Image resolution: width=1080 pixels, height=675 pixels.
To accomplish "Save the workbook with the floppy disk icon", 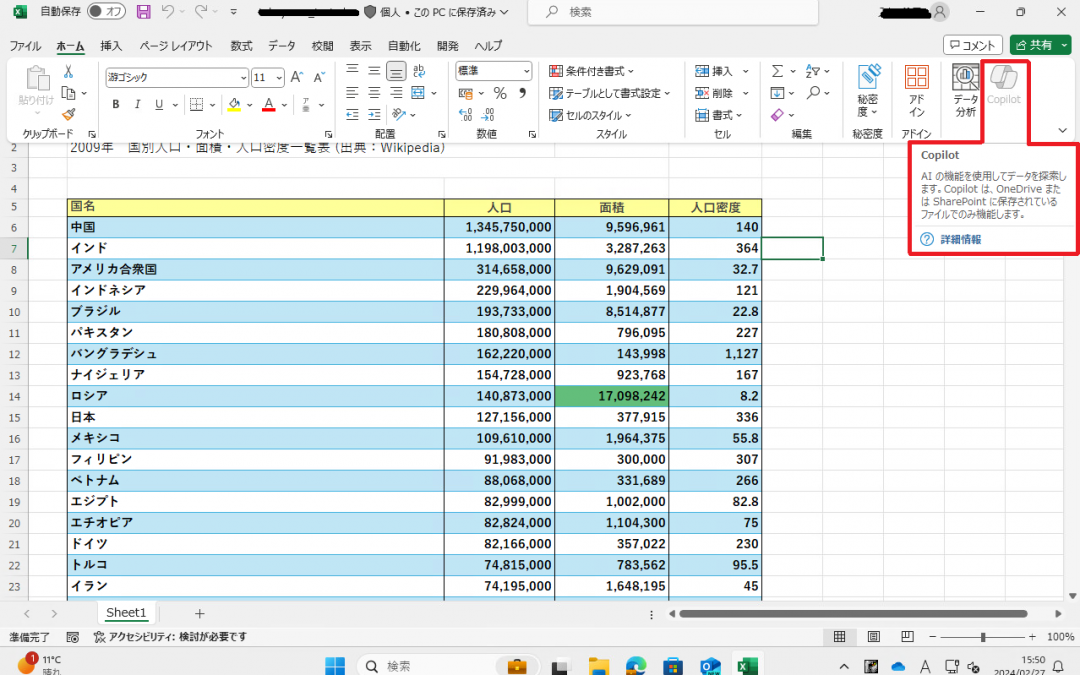I will click(144, 12).
